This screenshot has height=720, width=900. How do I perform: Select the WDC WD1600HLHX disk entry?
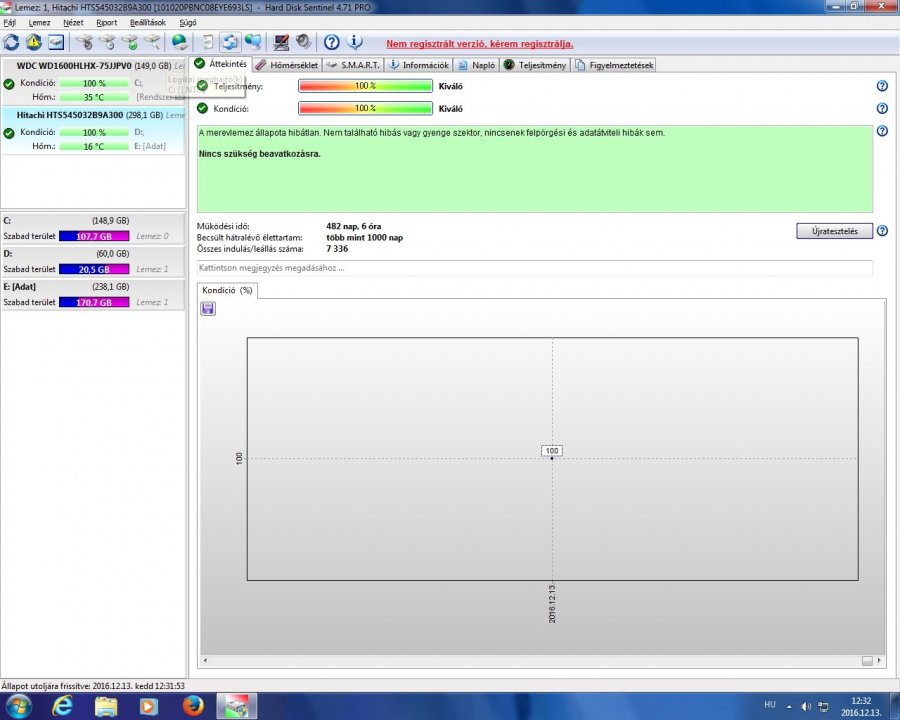93,82
